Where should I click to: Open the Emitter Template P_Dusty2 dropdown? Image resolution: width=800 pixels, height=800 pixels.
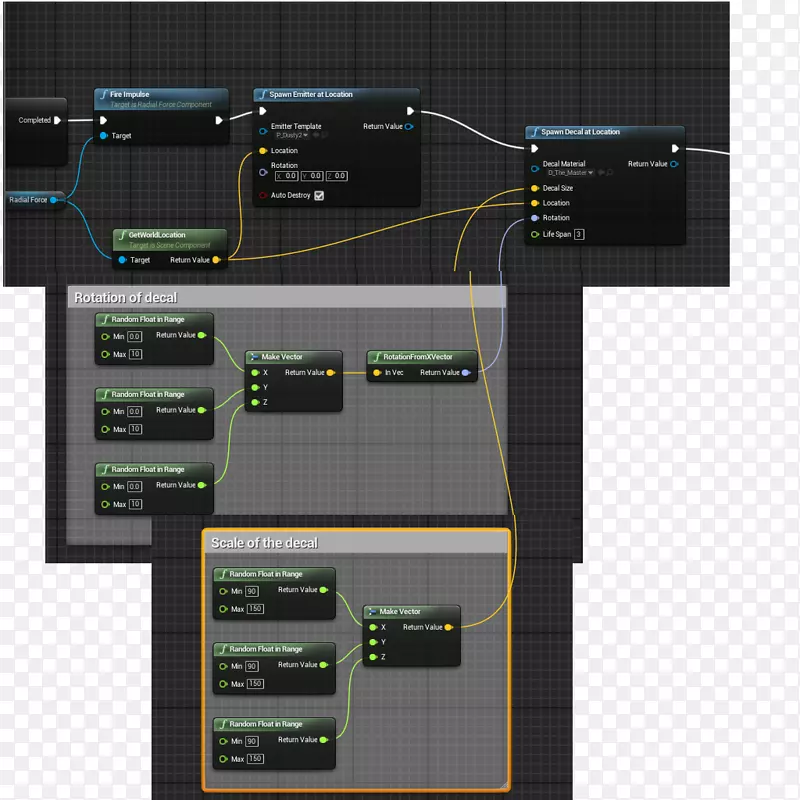tap(292, 135)
